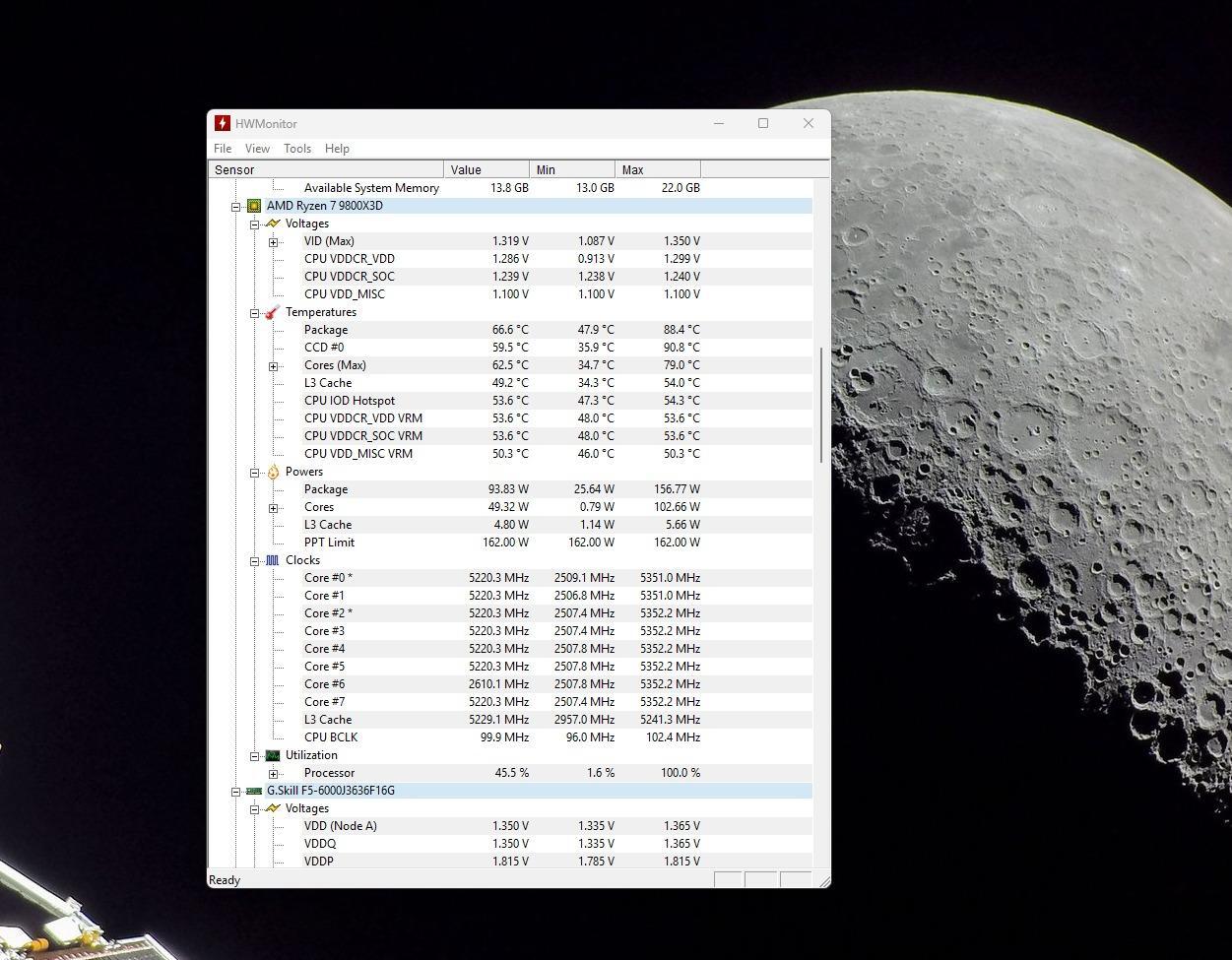The height and width of the screenshot is (960, 1232).
Task: Open the Tools menu
Action: coord(297,149)
